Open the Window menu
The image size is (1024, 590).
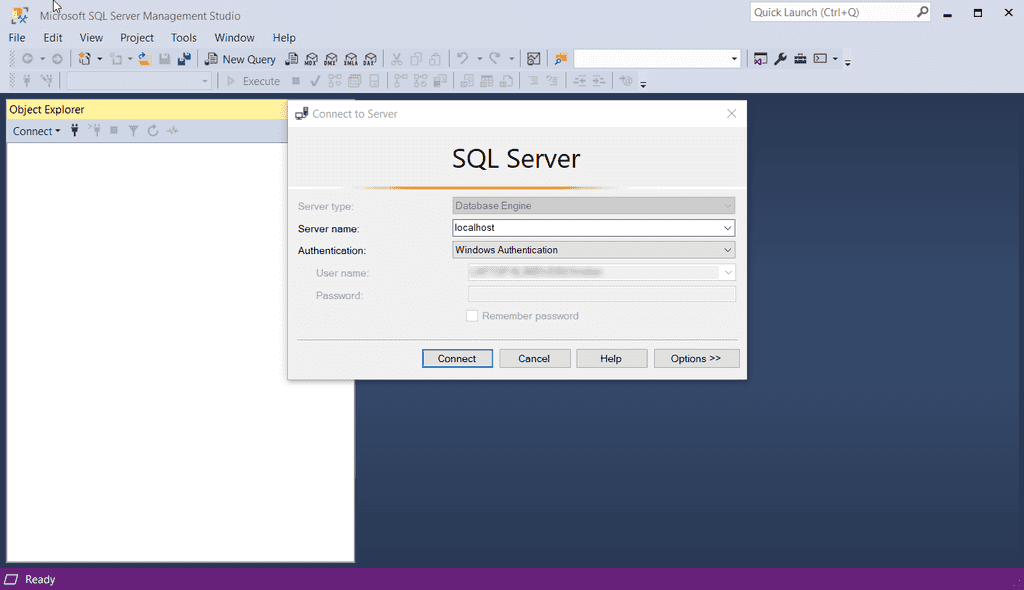click(234, 37)
